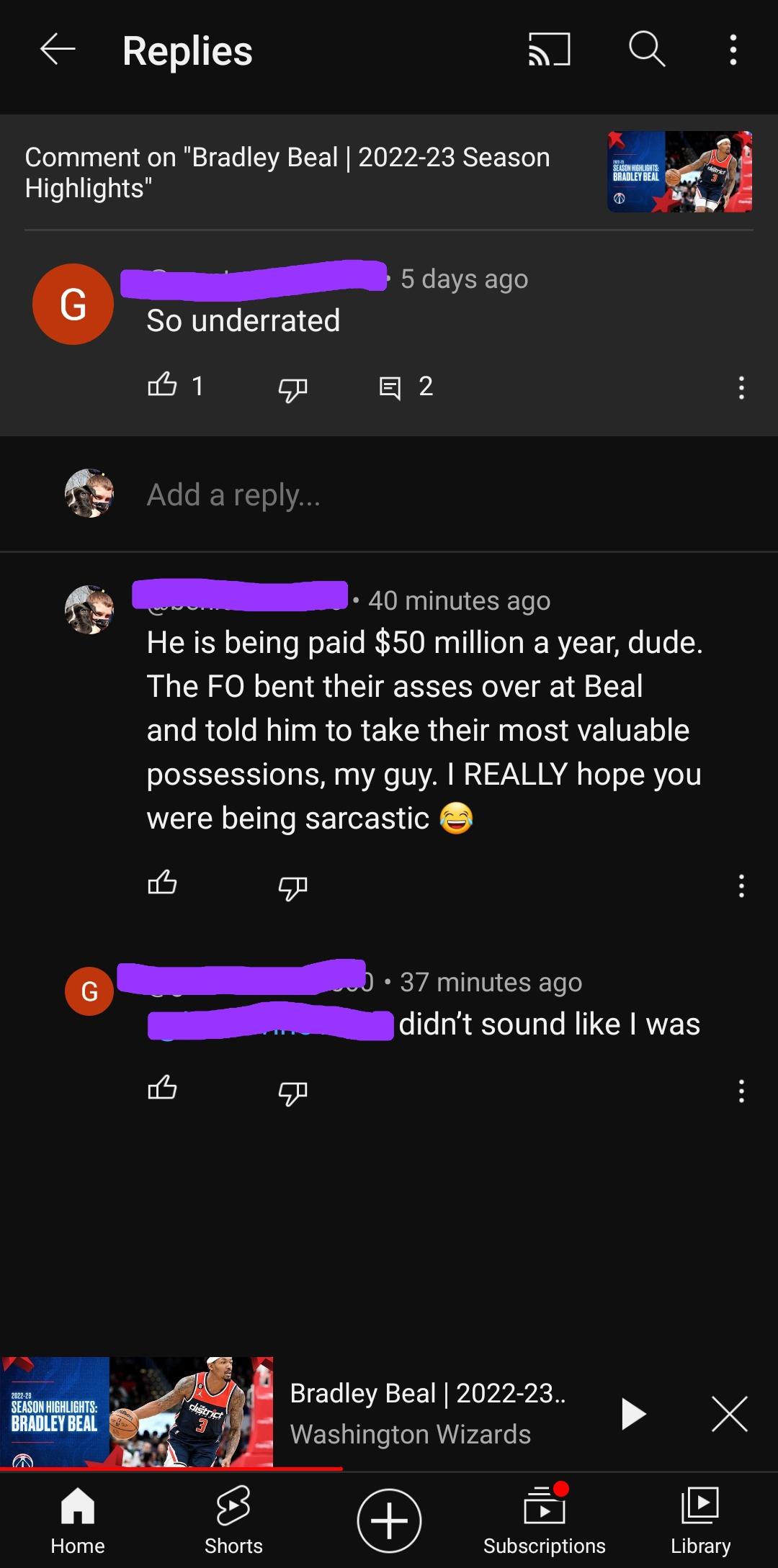Viewport: 778px width, 1568px height.
Task: Tap the replies icon showing 2
Action: [390, 388]
